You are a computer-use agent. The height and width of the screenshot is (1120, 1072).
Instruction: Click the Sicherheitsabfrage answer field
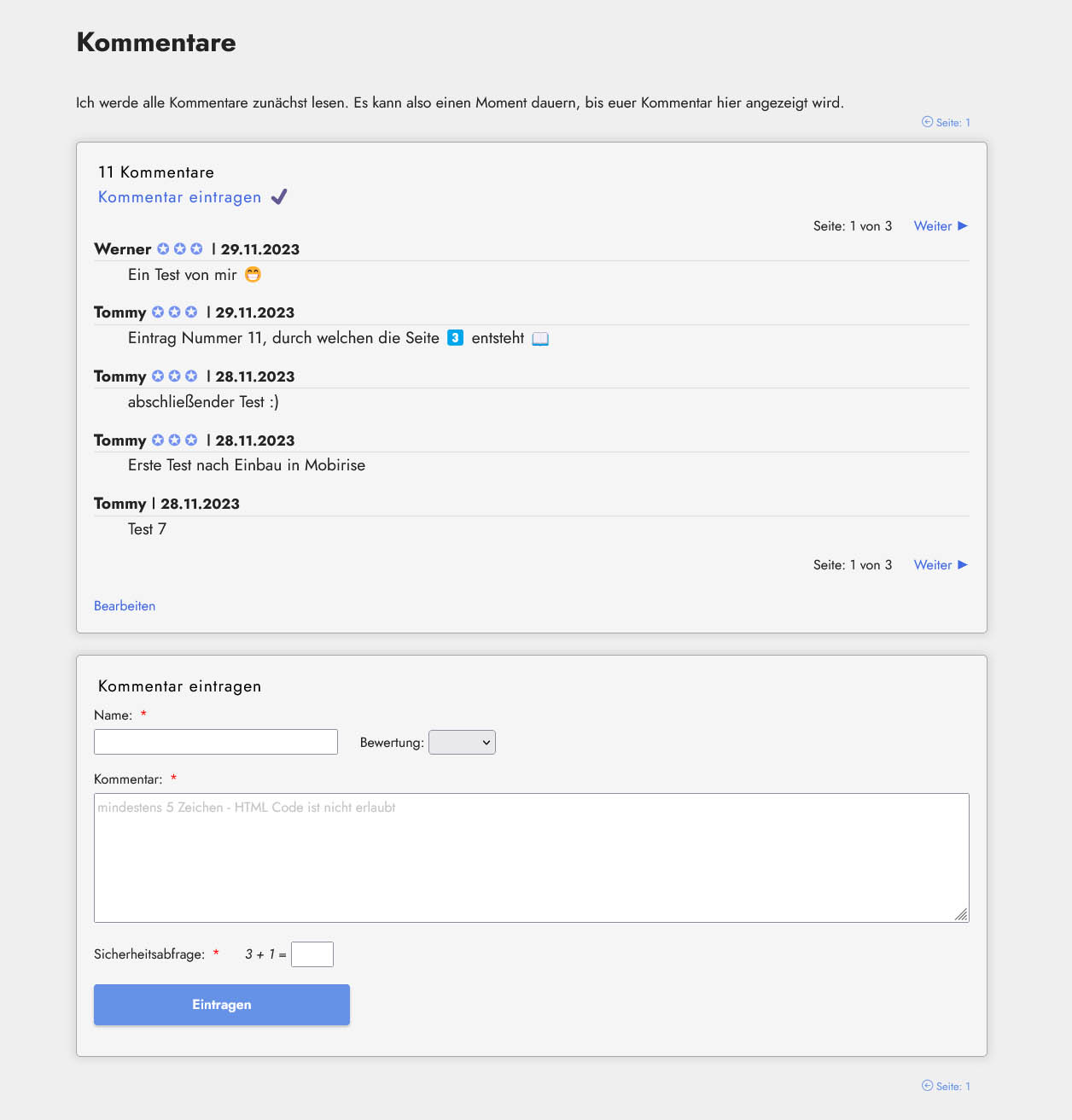tap(312, 954)
